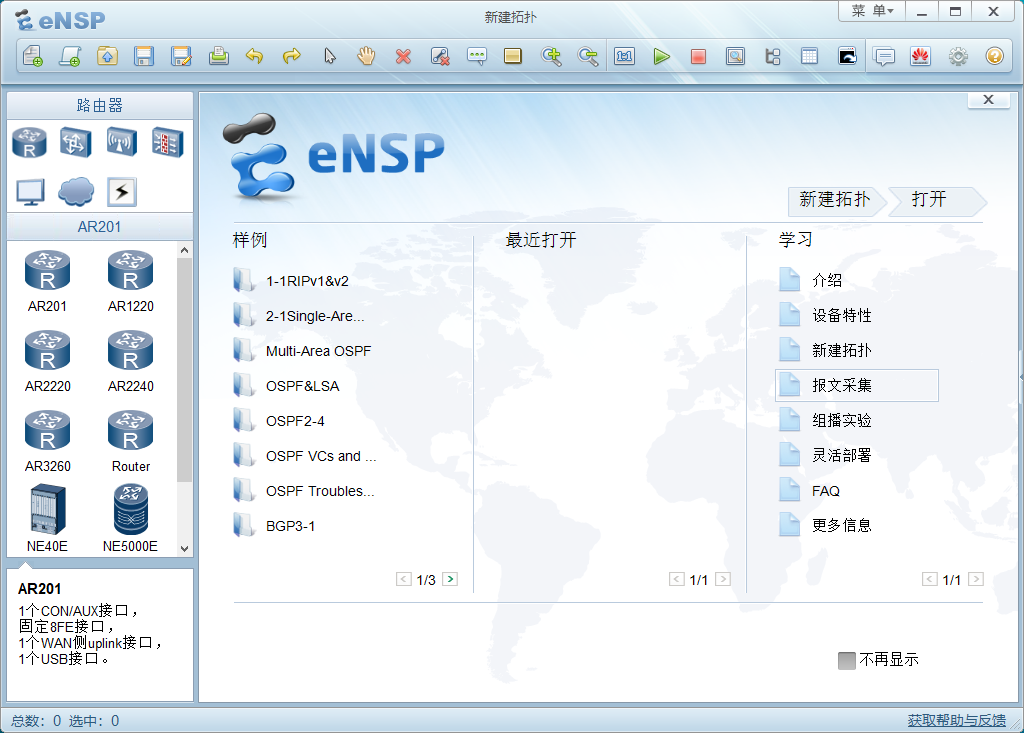Pick the AR1220 router device

131,282
